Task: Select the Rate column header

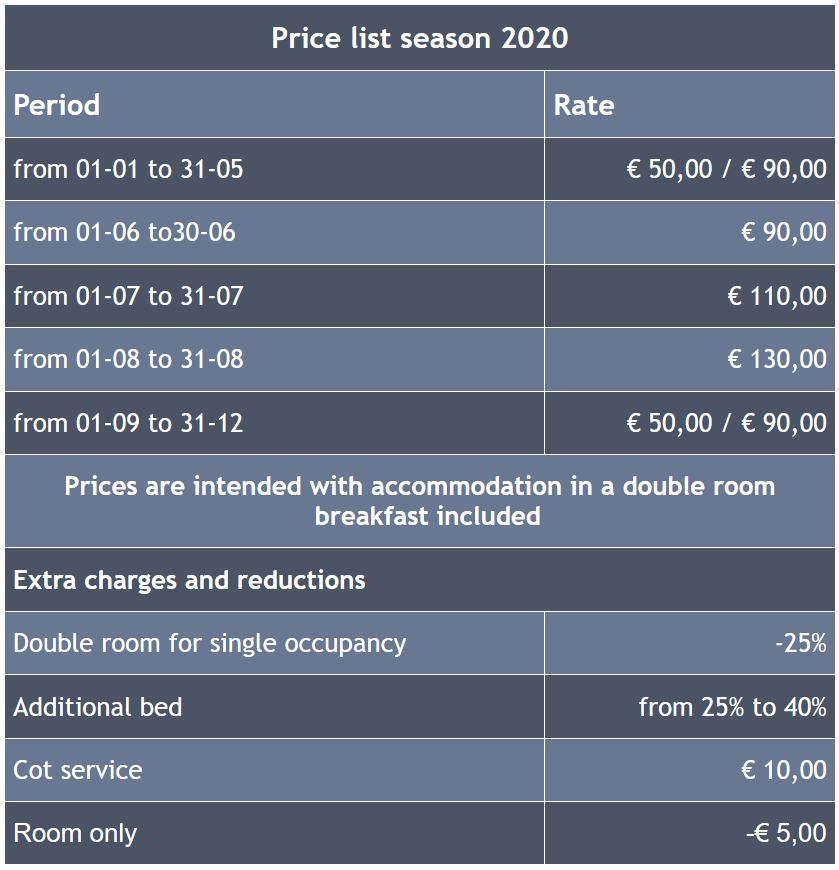Action: coord(584,105)
